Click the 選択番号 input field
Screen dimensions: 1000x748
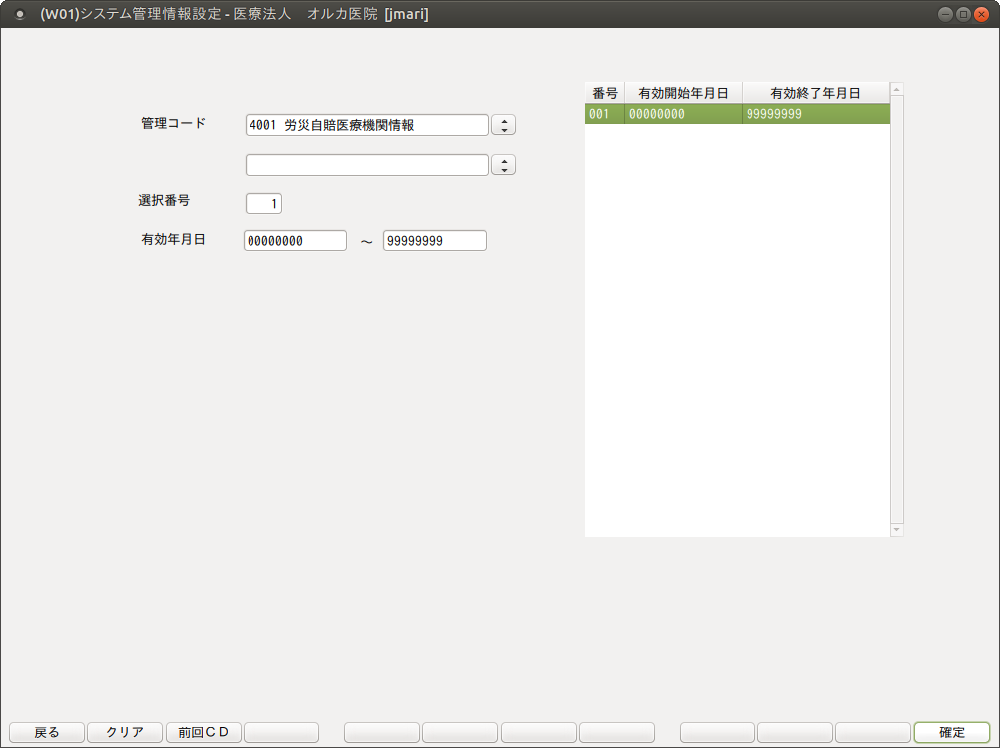click(264, 203)
